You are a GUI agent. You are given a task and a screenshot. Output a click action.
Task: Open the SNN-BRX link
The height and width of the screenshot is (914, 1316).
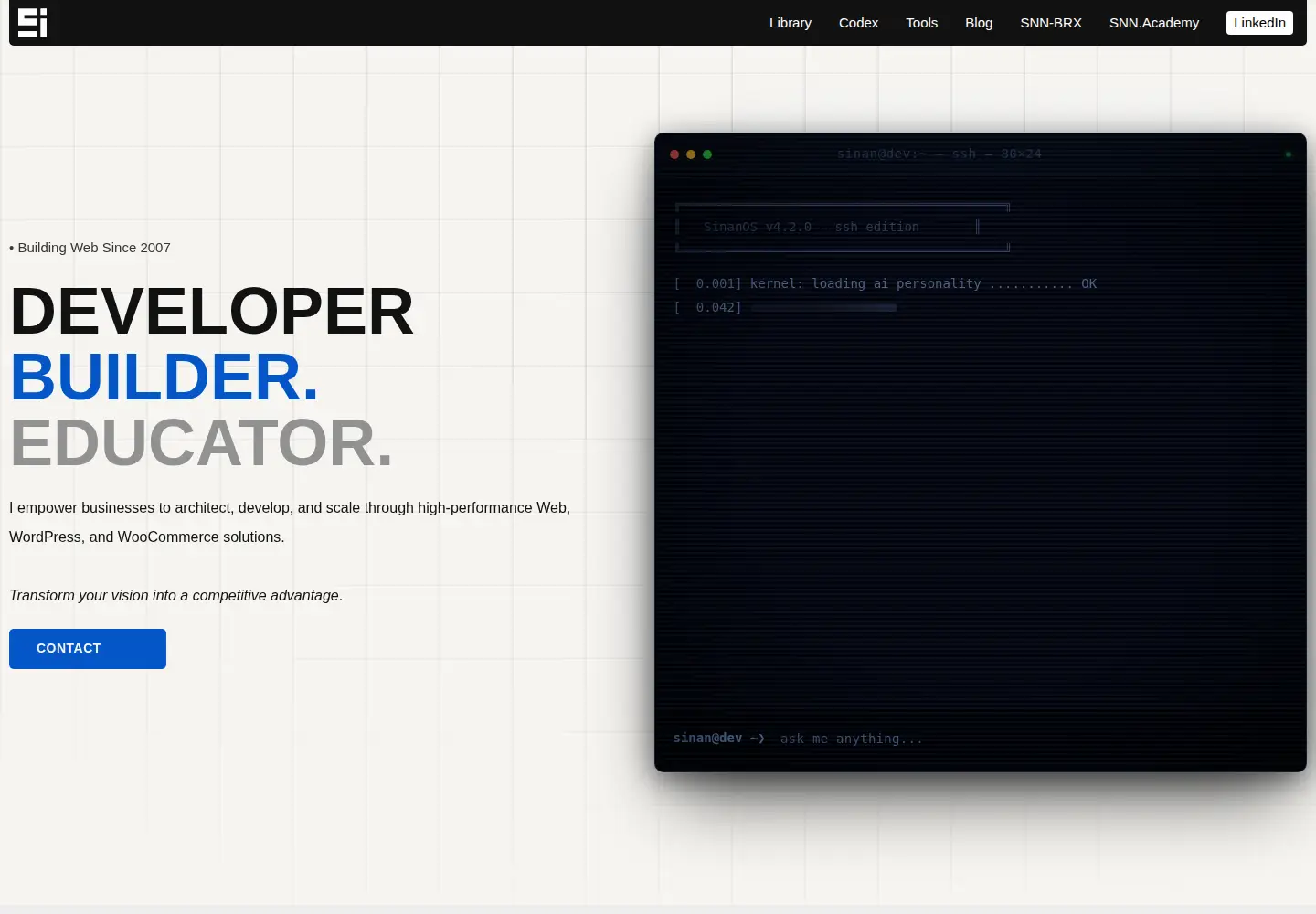1051,23
